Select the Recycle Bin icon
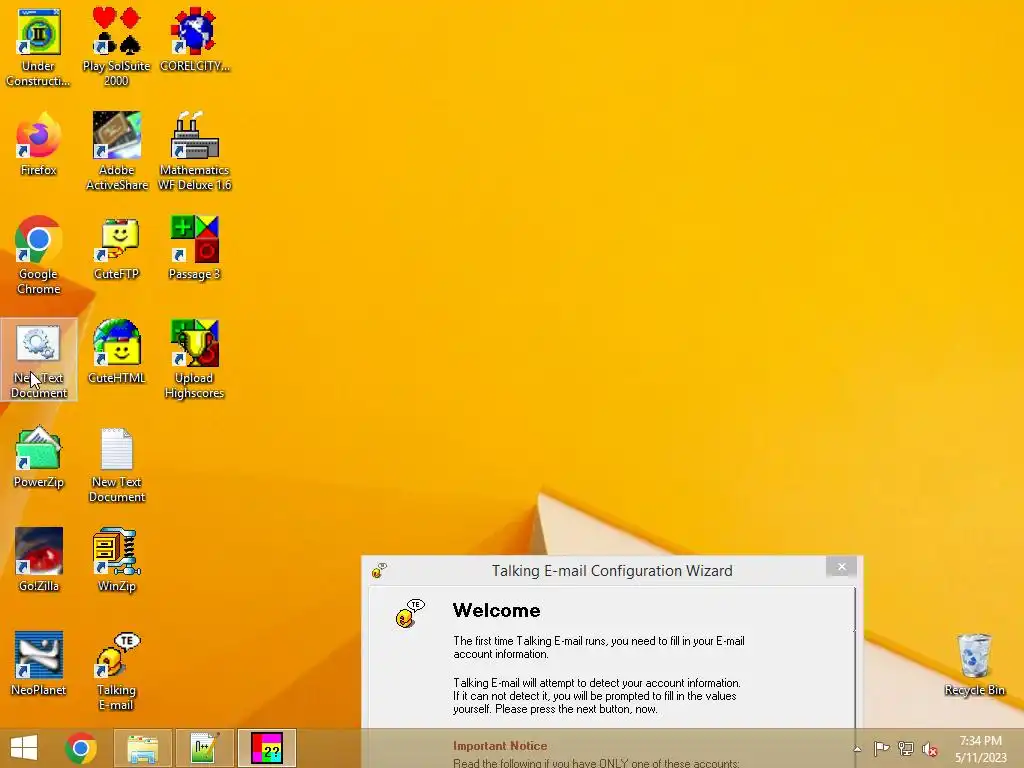Image resolution: width=1024 pixels, height=768 pixels. click(974, 664)
